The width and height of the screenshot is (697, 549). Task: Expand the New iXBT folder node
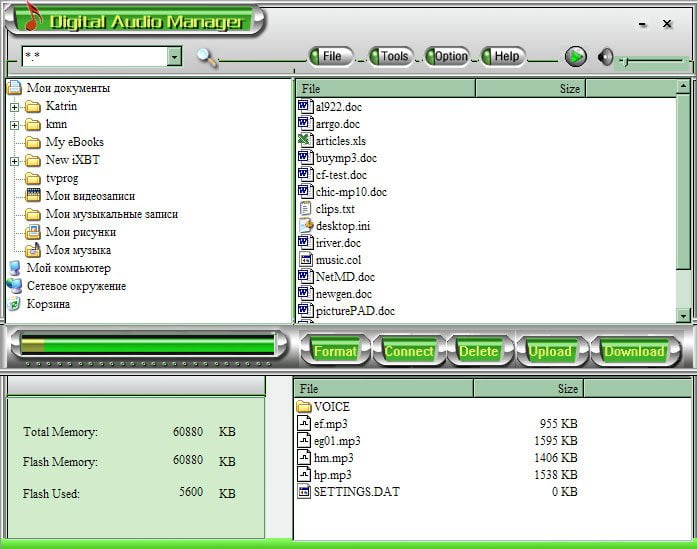click(14, 161)
